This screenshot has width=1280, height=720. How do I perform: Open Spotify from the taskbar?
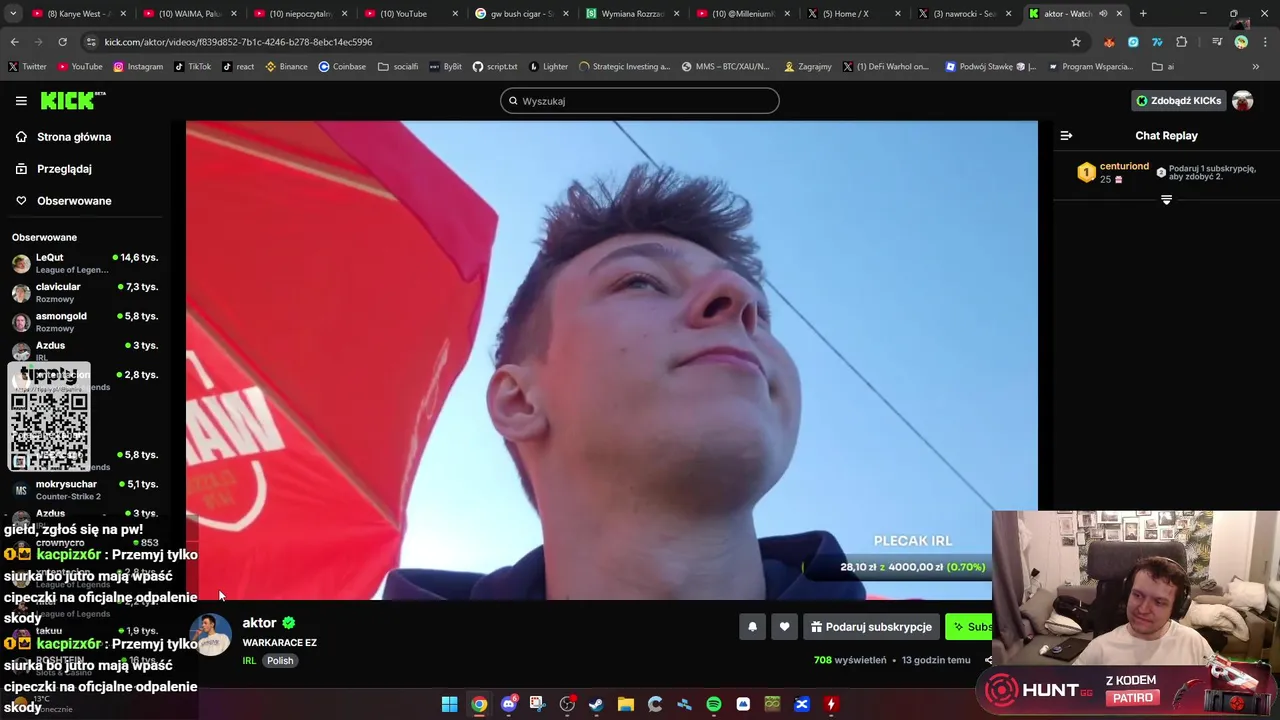click(714, 704)
